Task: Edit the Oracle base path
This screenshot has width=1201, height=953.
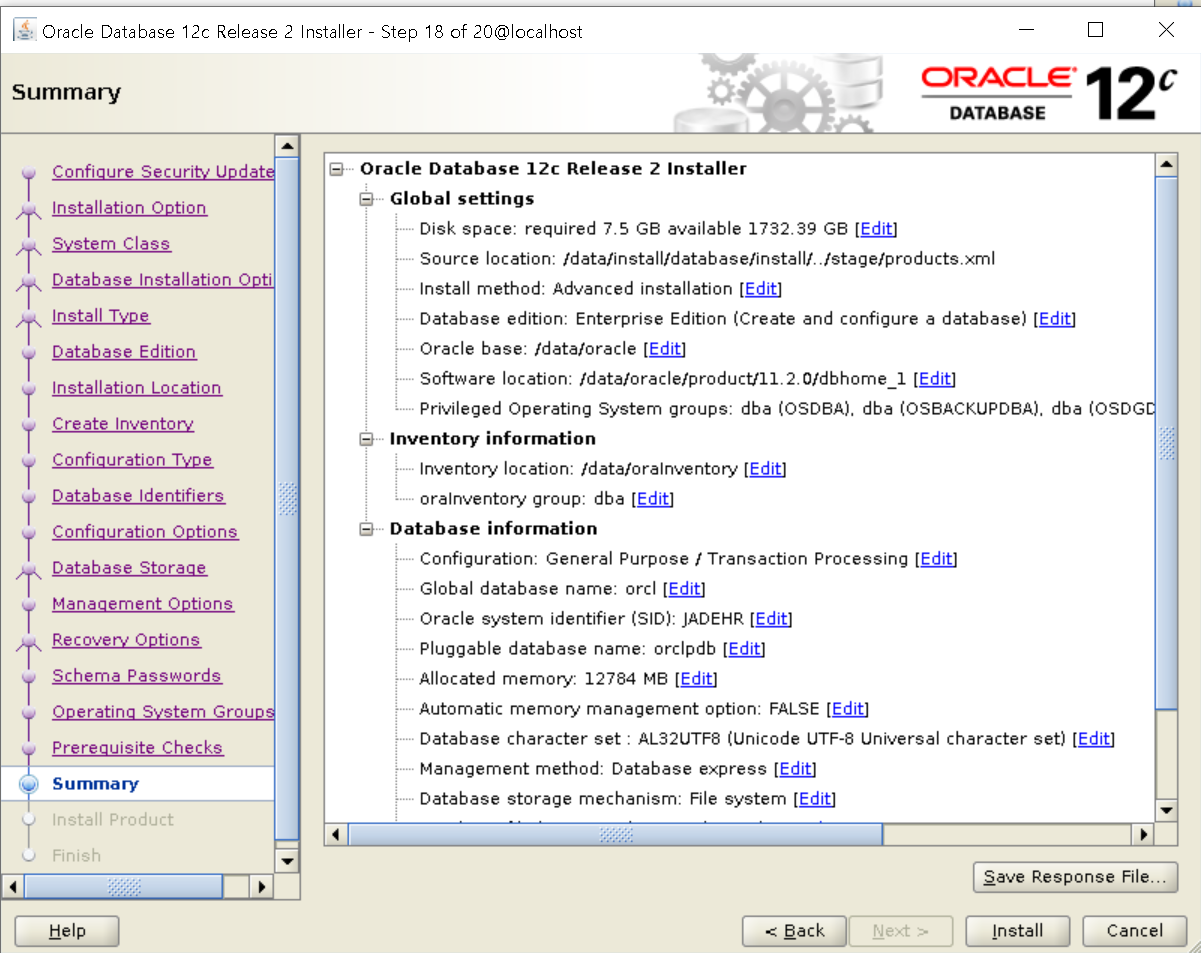Action: click(x=665, y=349)
